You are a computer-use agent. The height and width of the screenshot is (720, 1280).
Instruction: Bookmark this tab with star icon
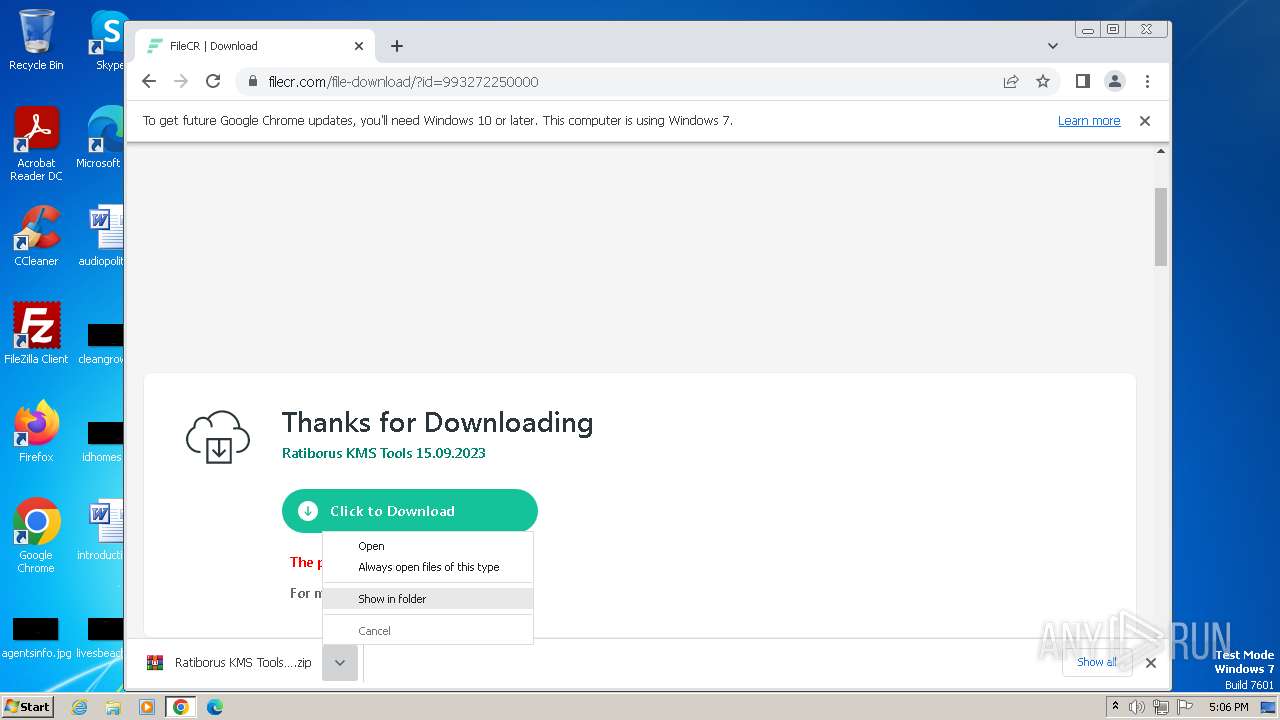tap(1043, 81)
